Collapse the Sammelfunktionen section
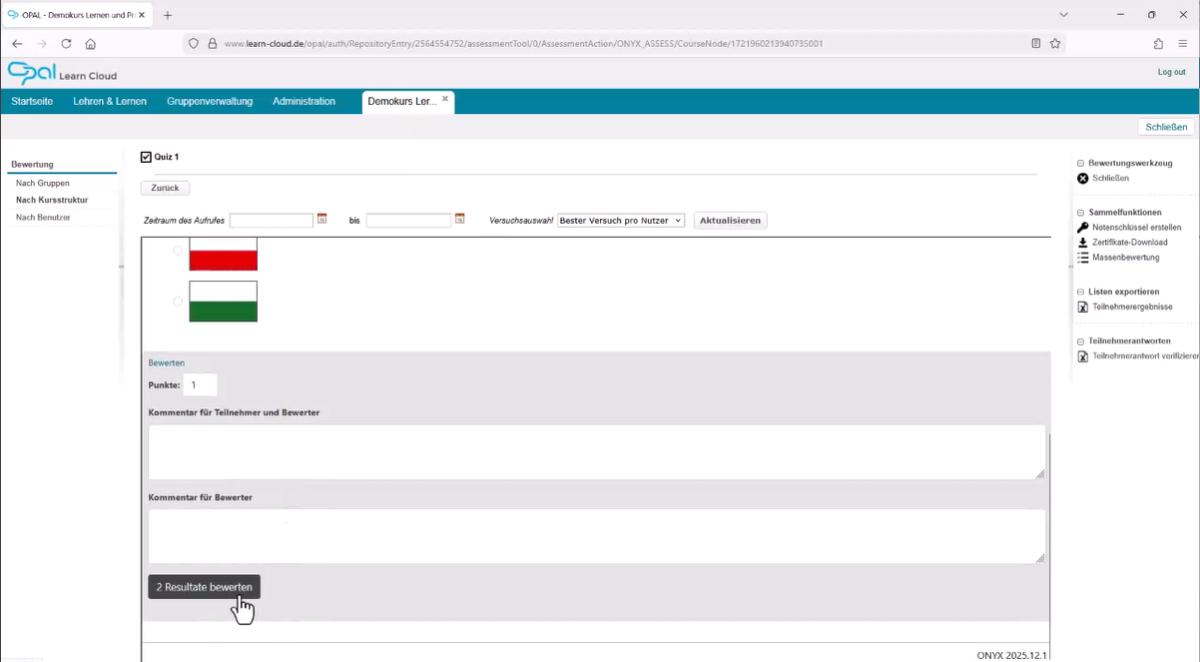The width and height of the screenshot is (1200, 662). tap(1080, 212)
